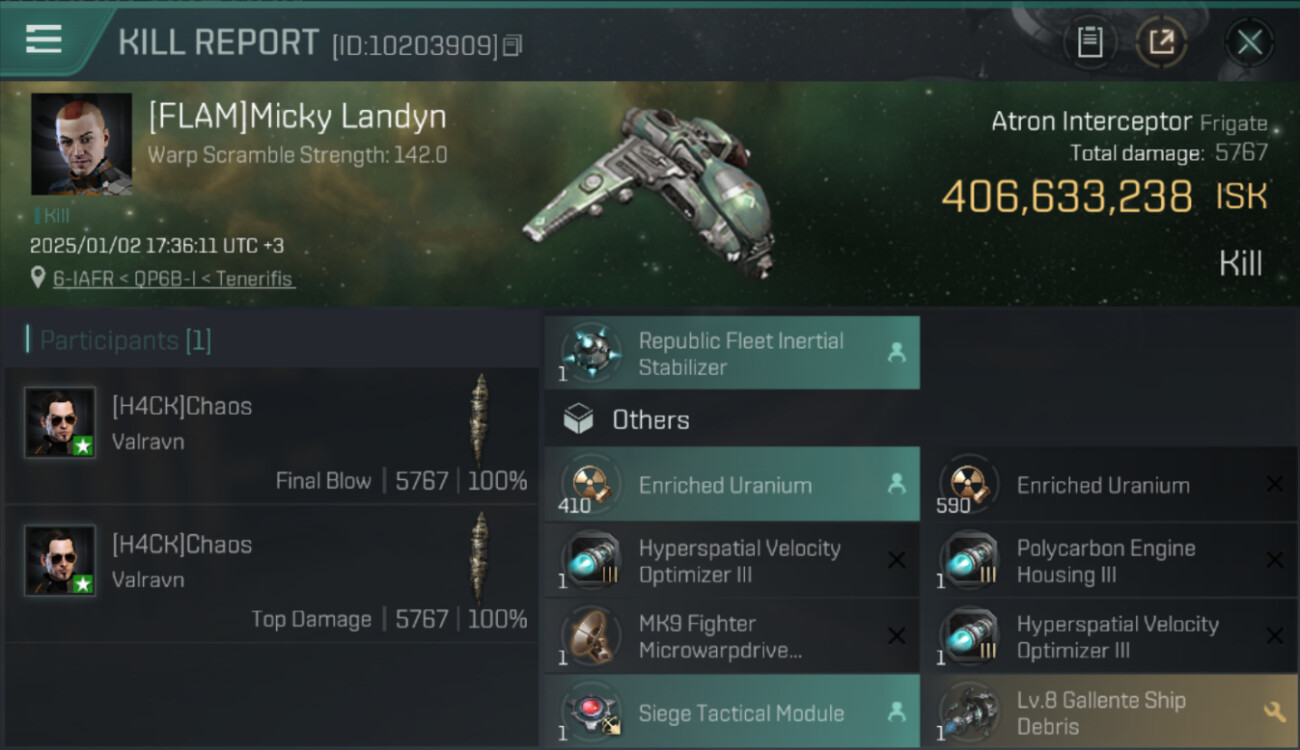Open Final Blow participant Chaos portrait
This screenshot has width=1300, height=750.
[x=60, y=423]
